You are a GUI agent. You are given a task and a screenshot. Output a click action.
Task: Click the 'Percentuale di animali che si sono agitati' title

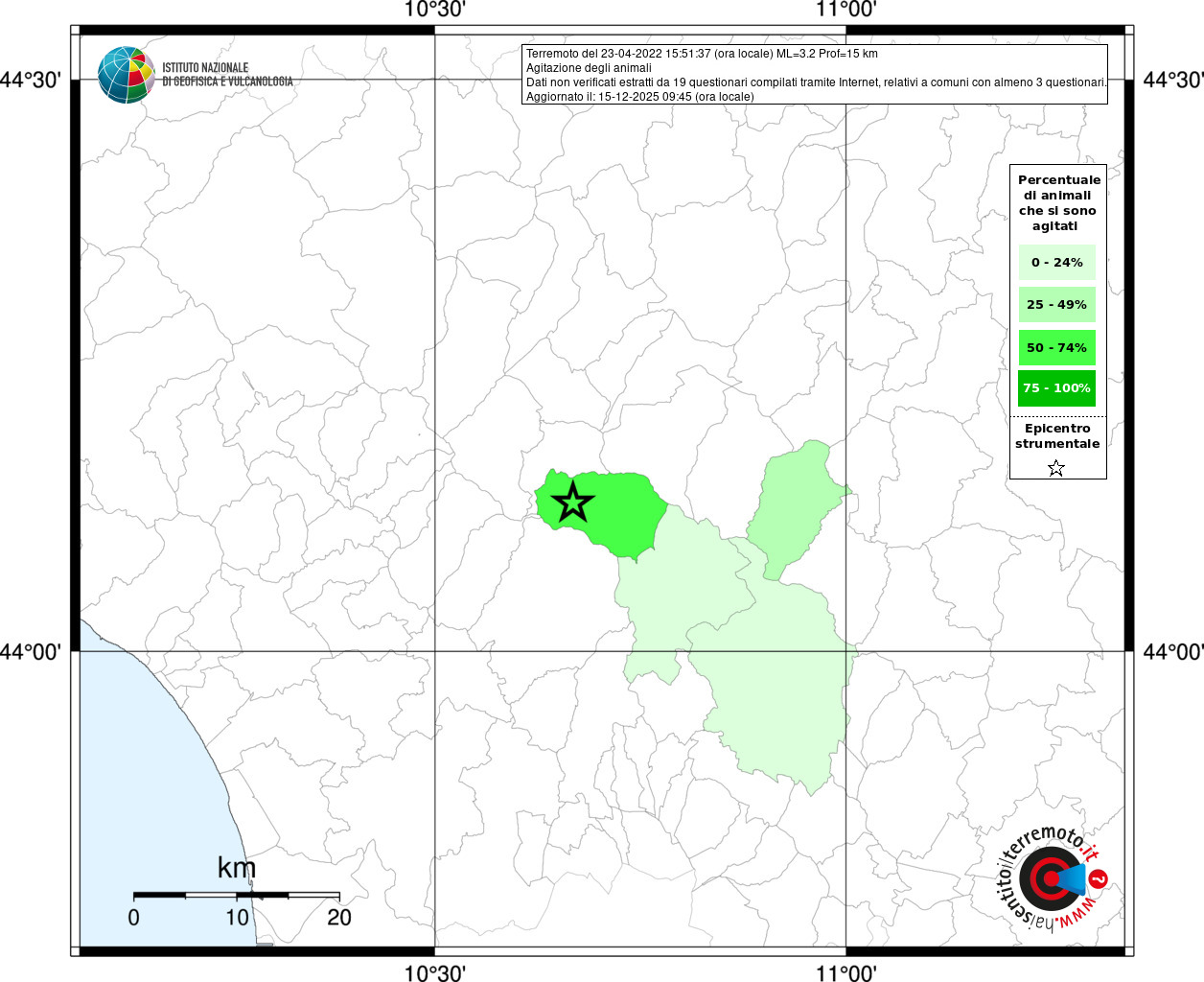(x=1059, y=202)
